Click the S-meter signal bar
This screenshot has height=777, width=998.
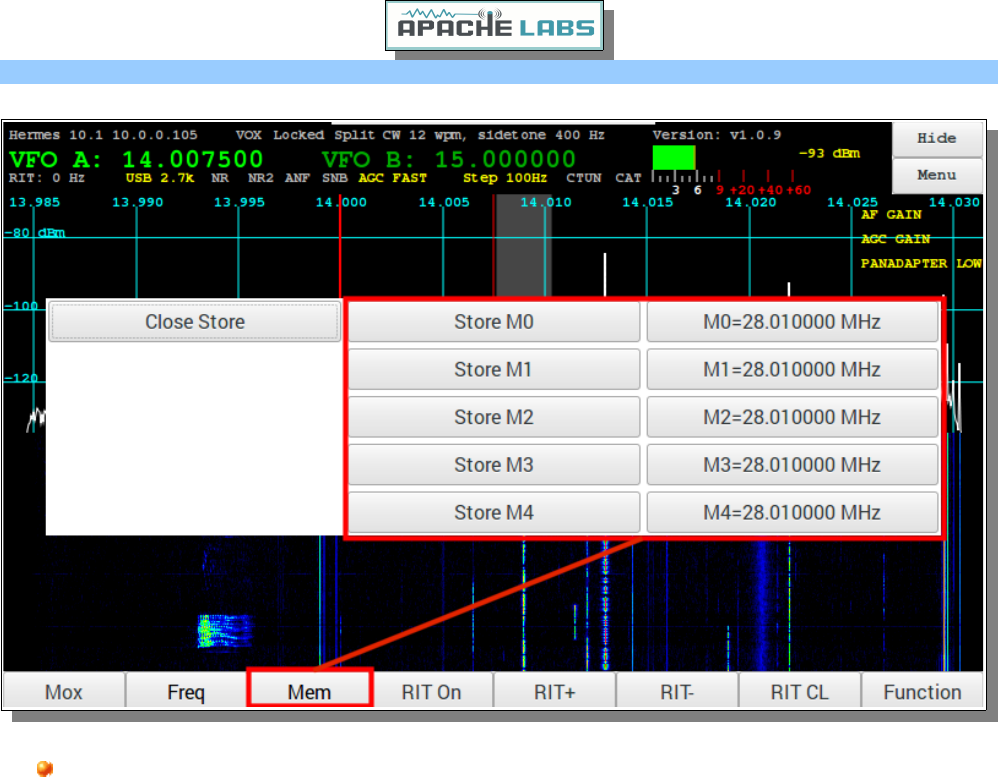(x=674, y=158)
